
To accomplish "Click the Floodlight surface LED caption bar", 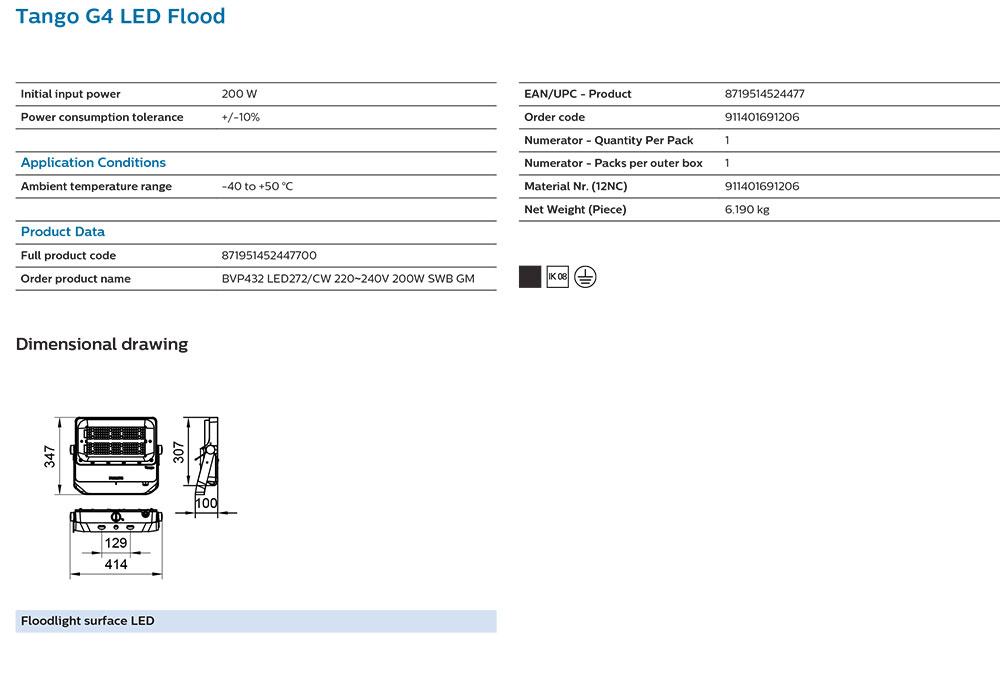I will pos(256,621).
